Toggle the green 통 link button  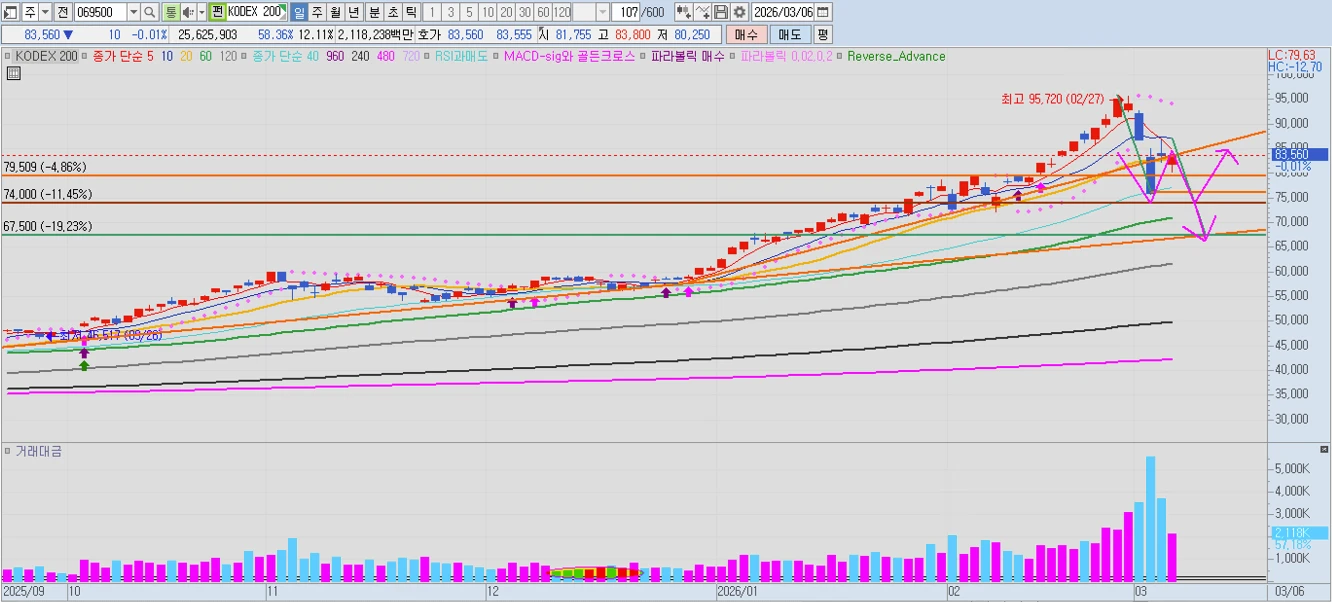170,12
